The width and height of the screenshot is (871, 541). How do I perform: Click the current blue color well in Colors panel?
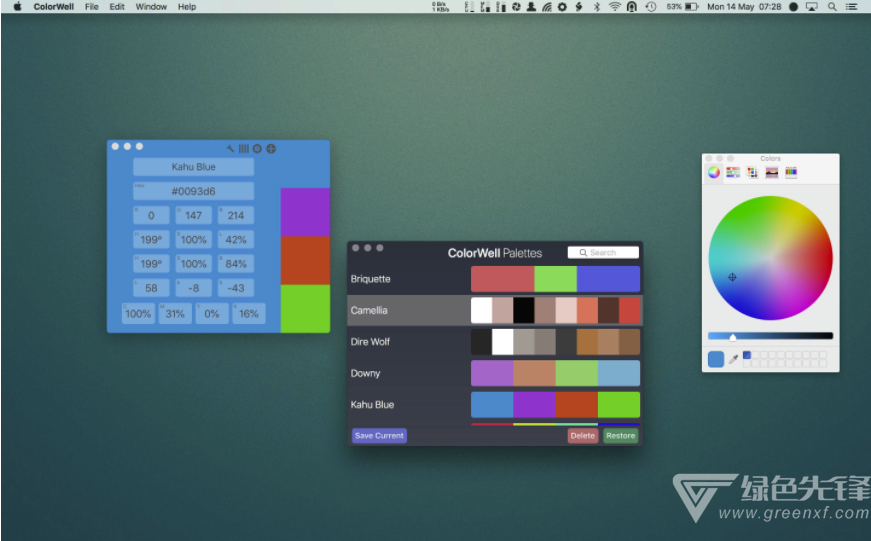pyautogui.click(x=716, y=359)
